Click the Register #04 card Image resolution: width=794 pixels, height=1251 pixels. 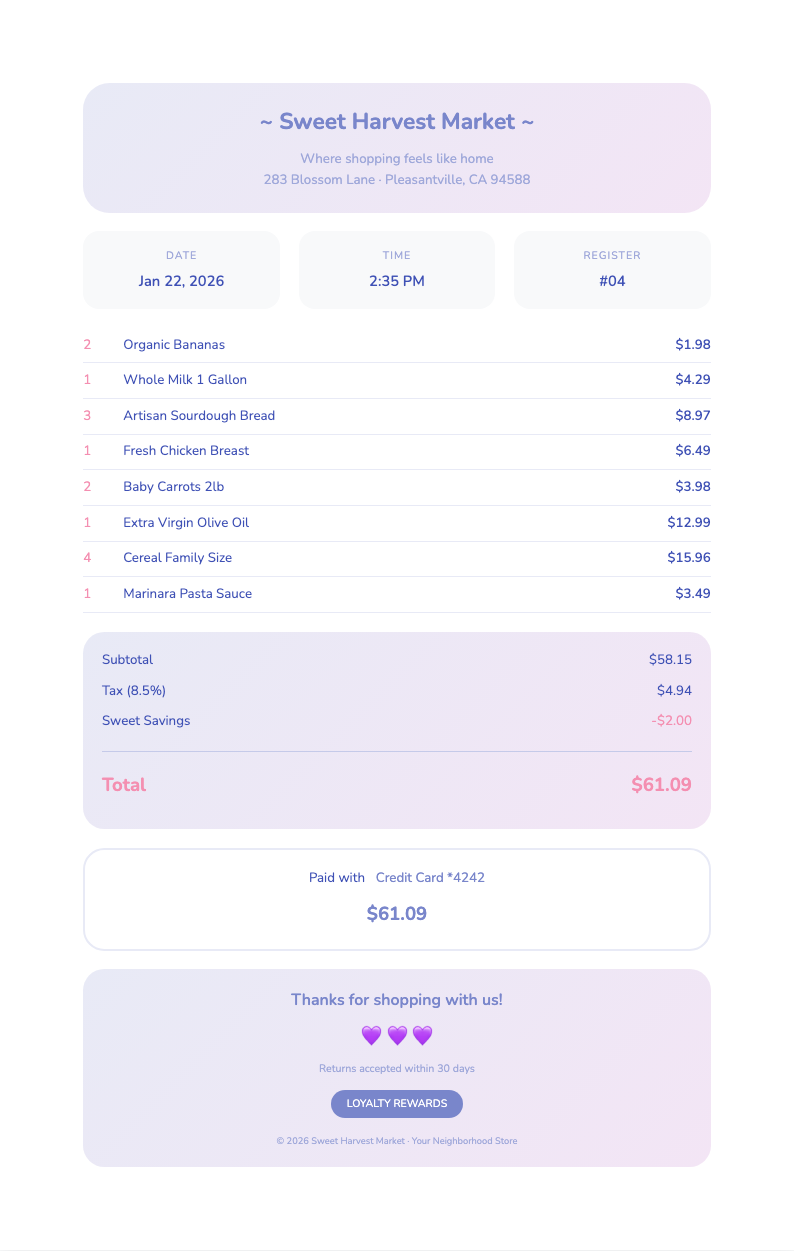(612, 270)
